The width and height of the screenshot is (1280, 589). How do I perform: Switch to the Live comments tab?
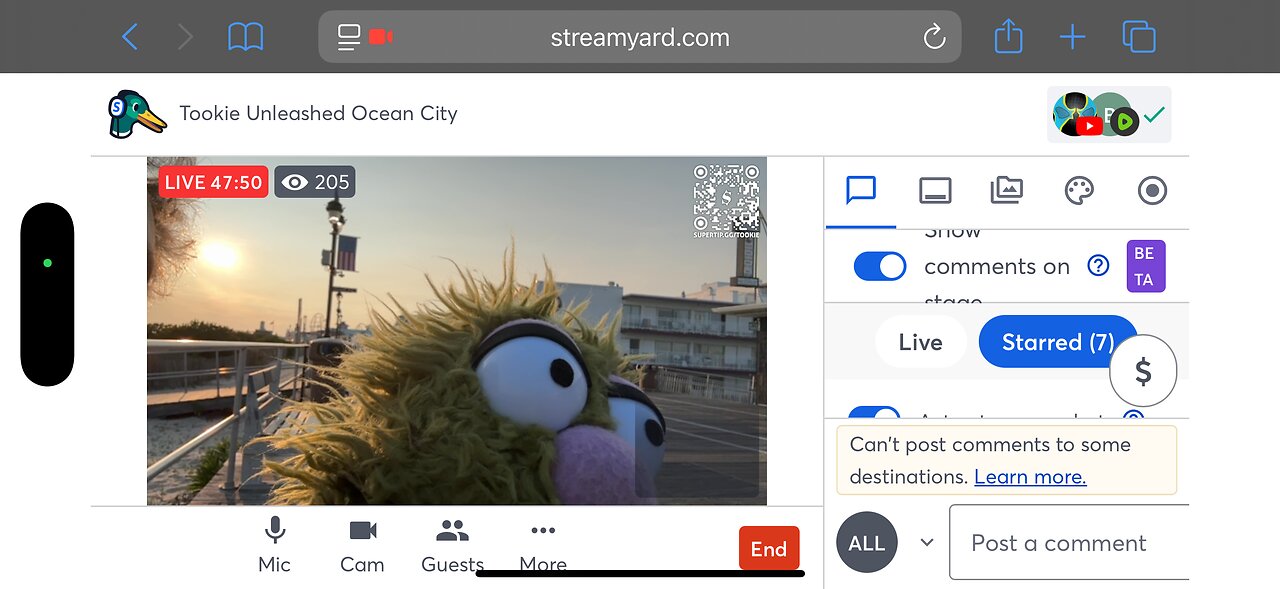(x=920, y=342)
